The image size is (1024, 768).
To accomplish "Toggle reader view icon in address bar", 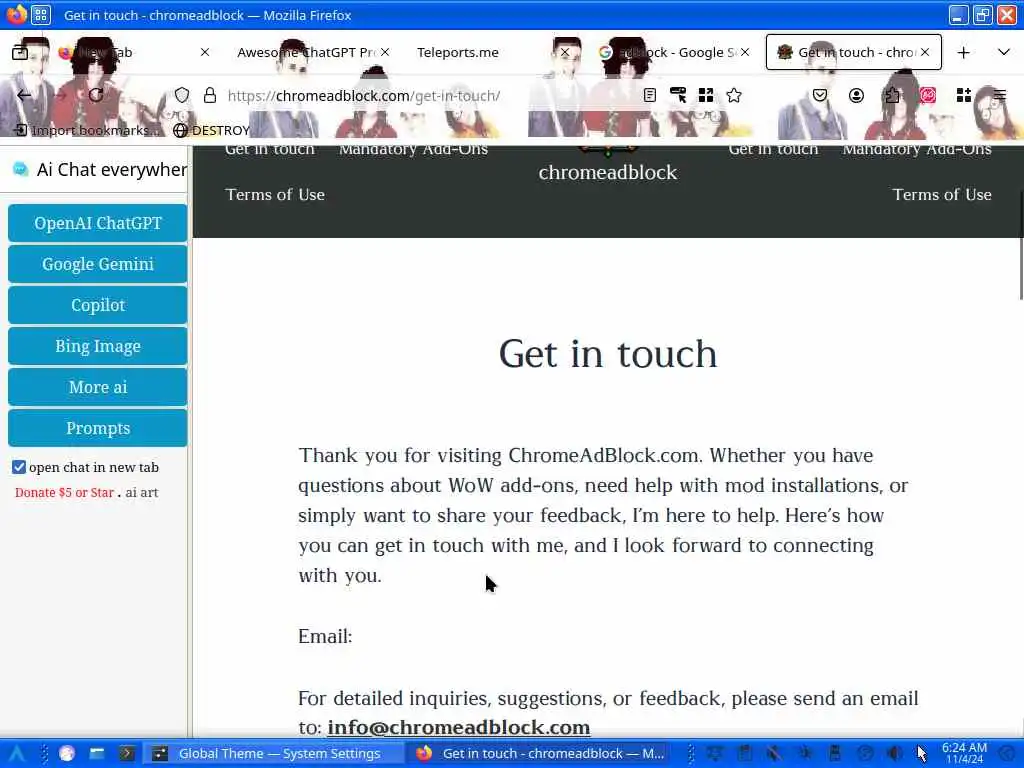I will point(649,95).
